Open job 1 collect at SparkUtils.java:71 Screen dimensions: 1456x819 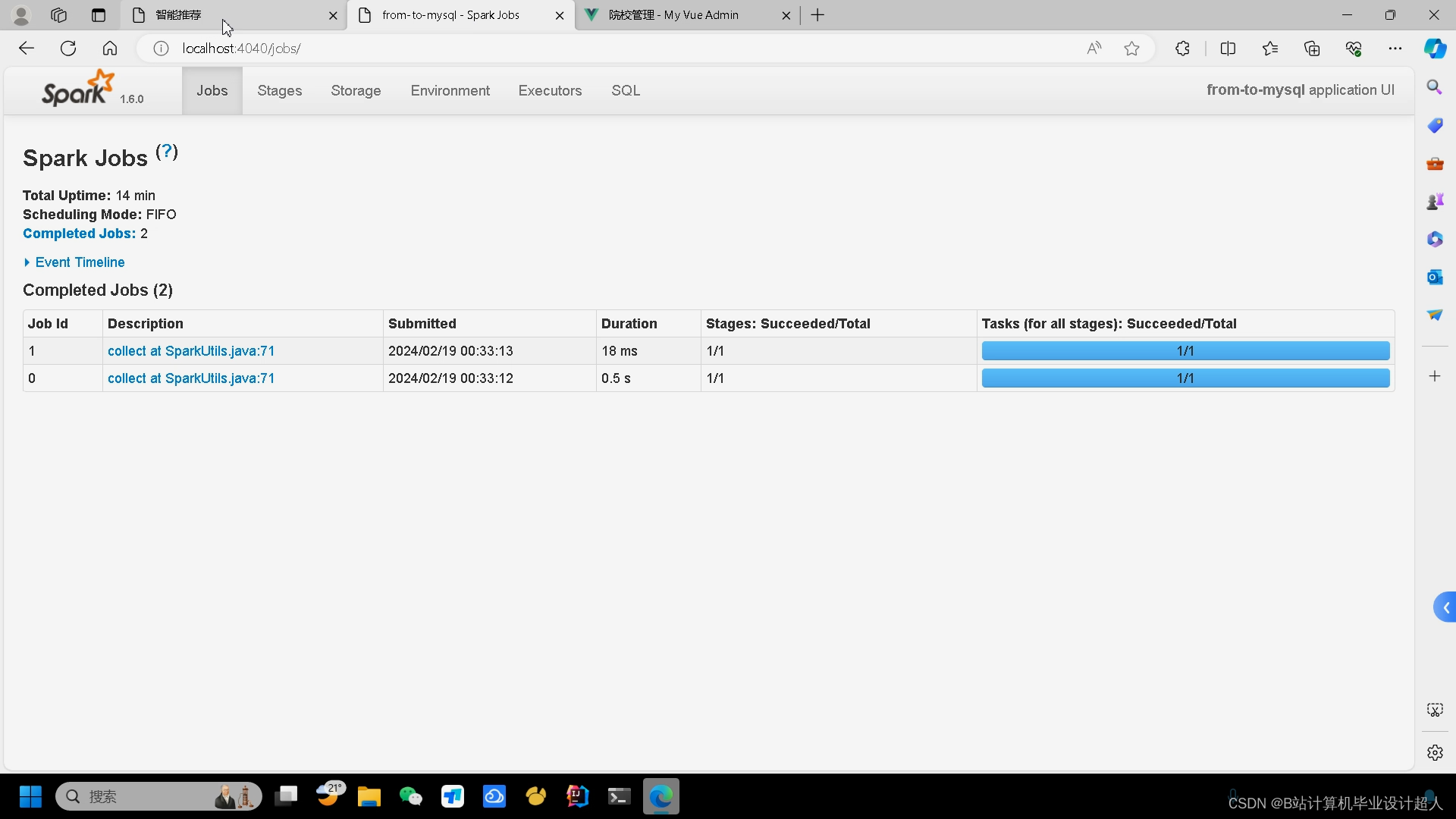[191, 351]
